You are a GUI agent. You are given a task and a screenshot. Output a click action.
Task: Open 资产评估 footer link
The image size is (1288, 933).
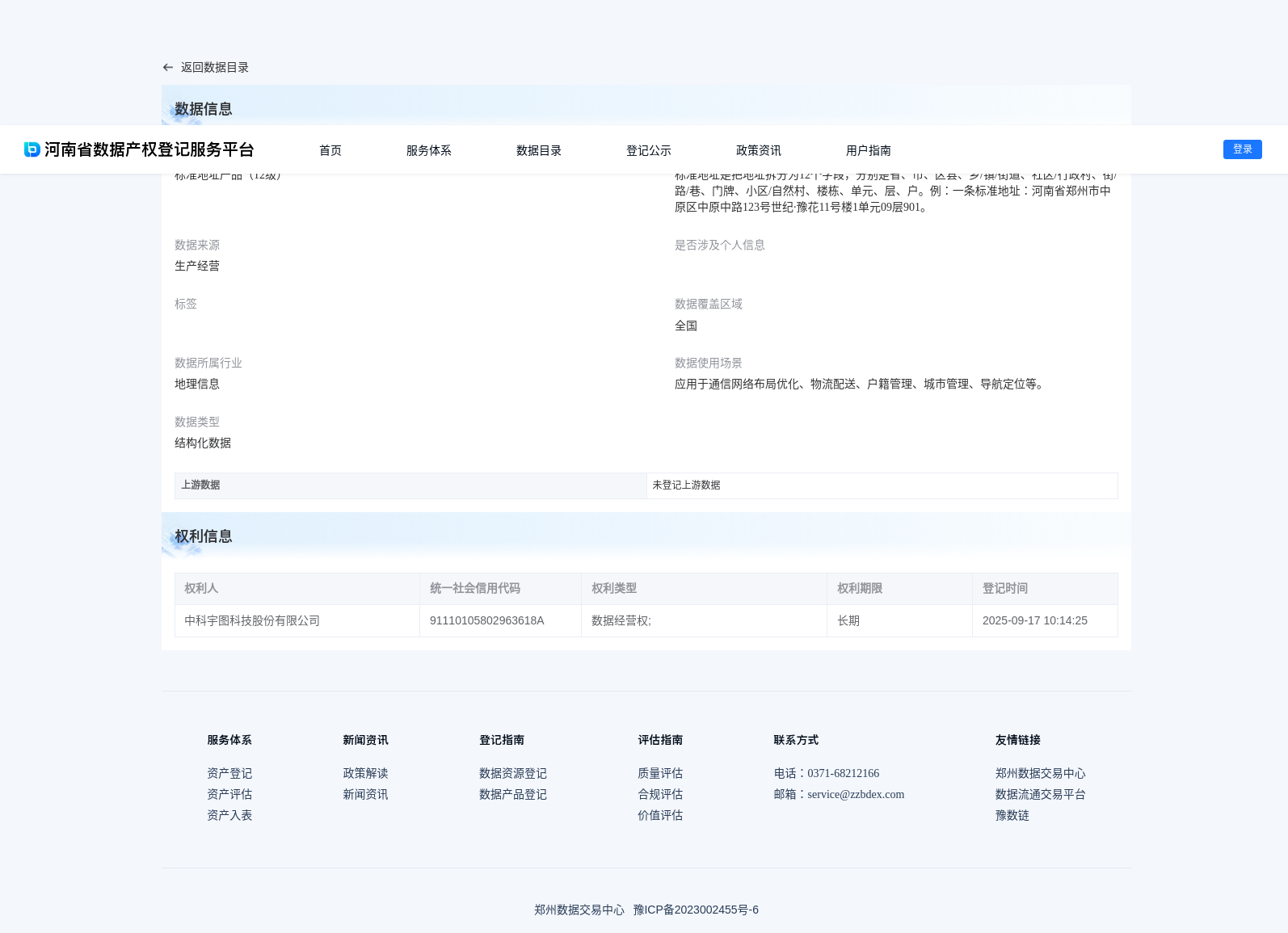coord(229,795)
